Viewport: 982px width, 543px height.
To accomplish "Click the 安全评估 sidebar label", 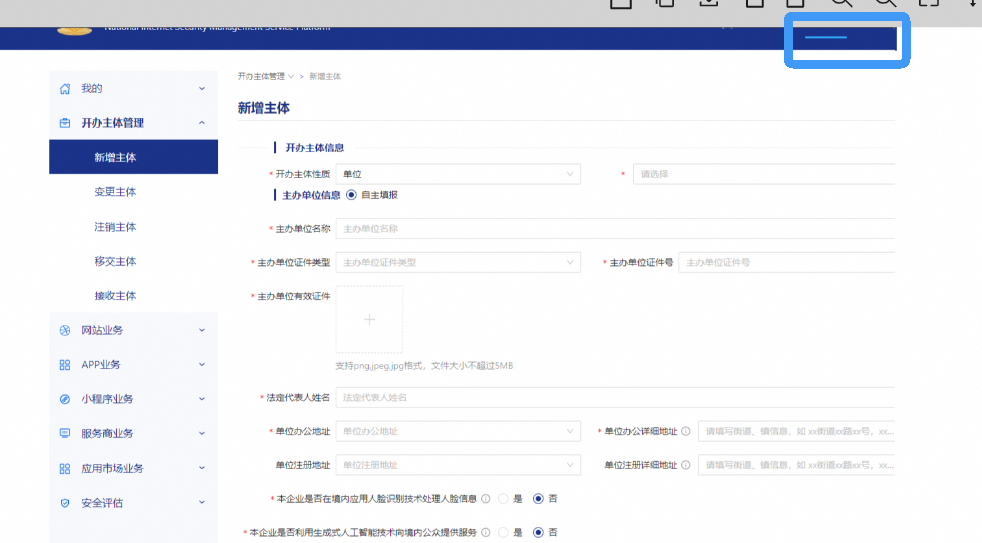I will (x=102, y=503).
